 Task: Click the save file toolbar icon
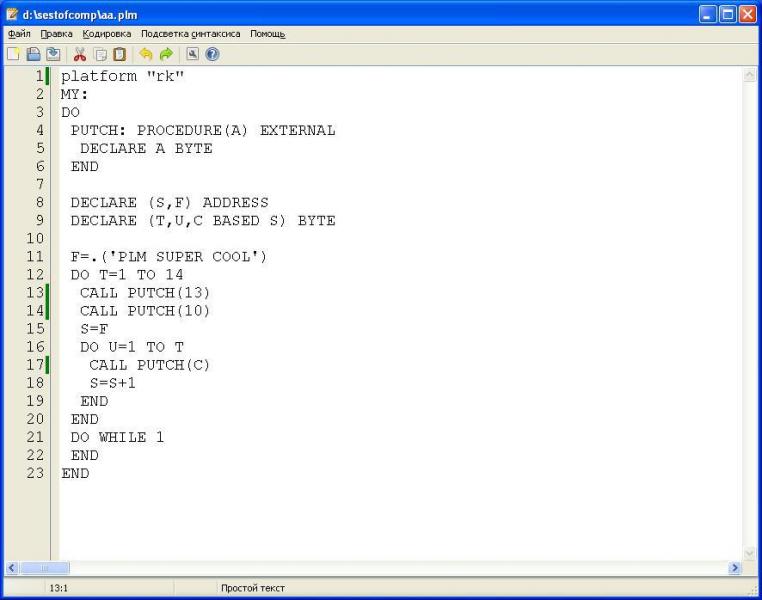pyautogui.click(x=52, y=54)
